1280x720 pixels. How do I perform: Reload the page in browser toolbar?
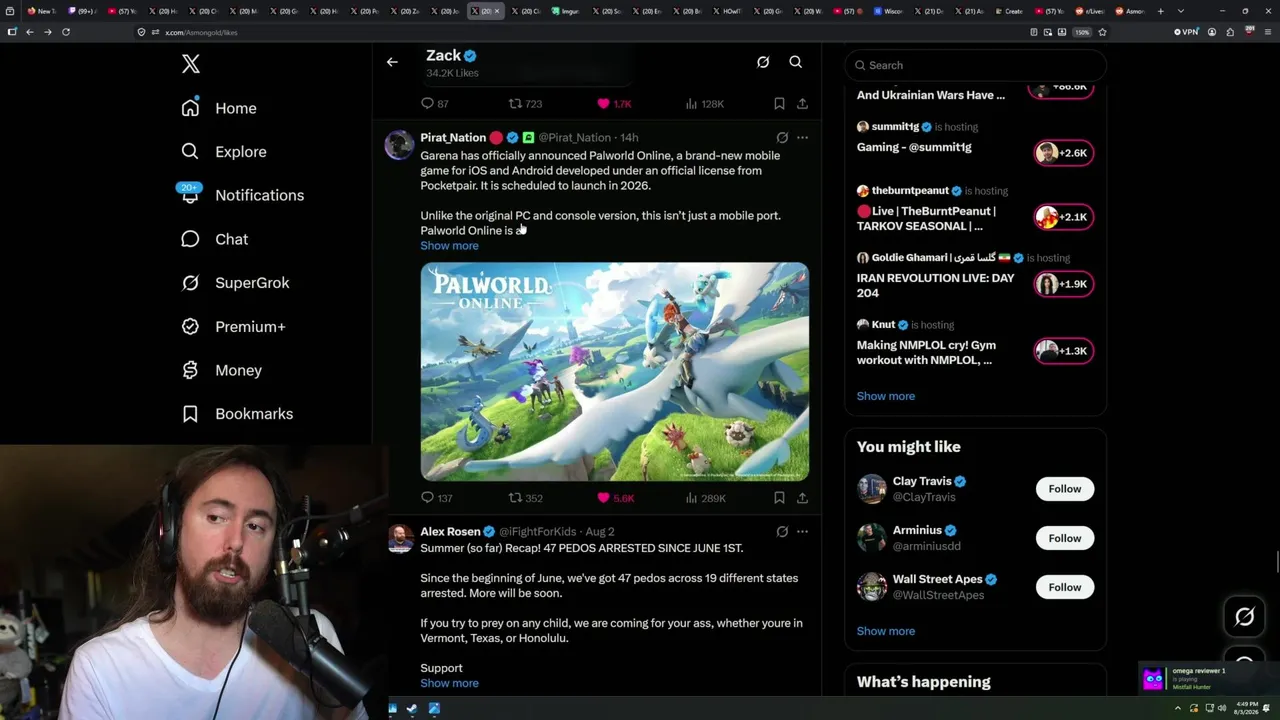[x=66, y=32]
